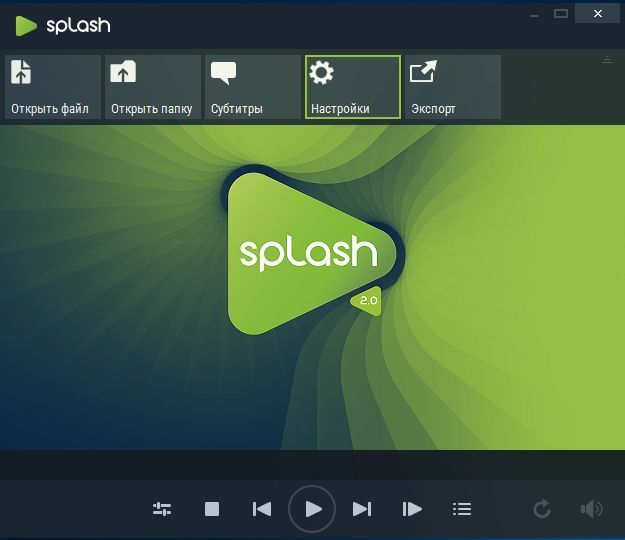The height and width of the screenshot is (540, 625).
Task: Skip to the next track
Action: (x=362, y=509)
